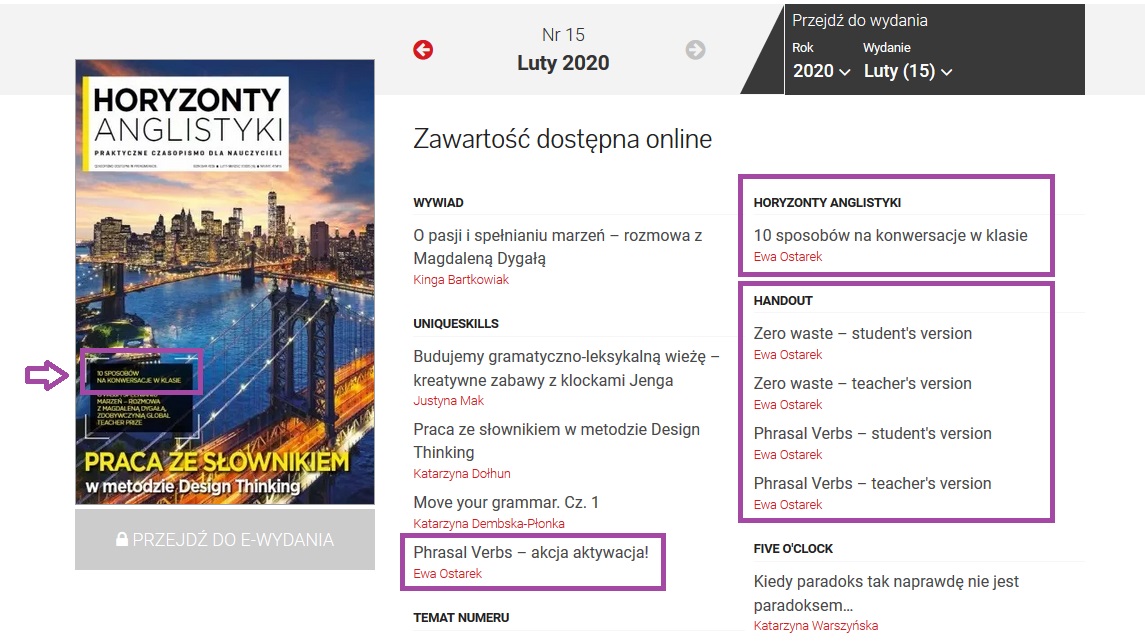Click the grey next issue arrow
The width and height of the screenshot is (1145, 642).
695,50
